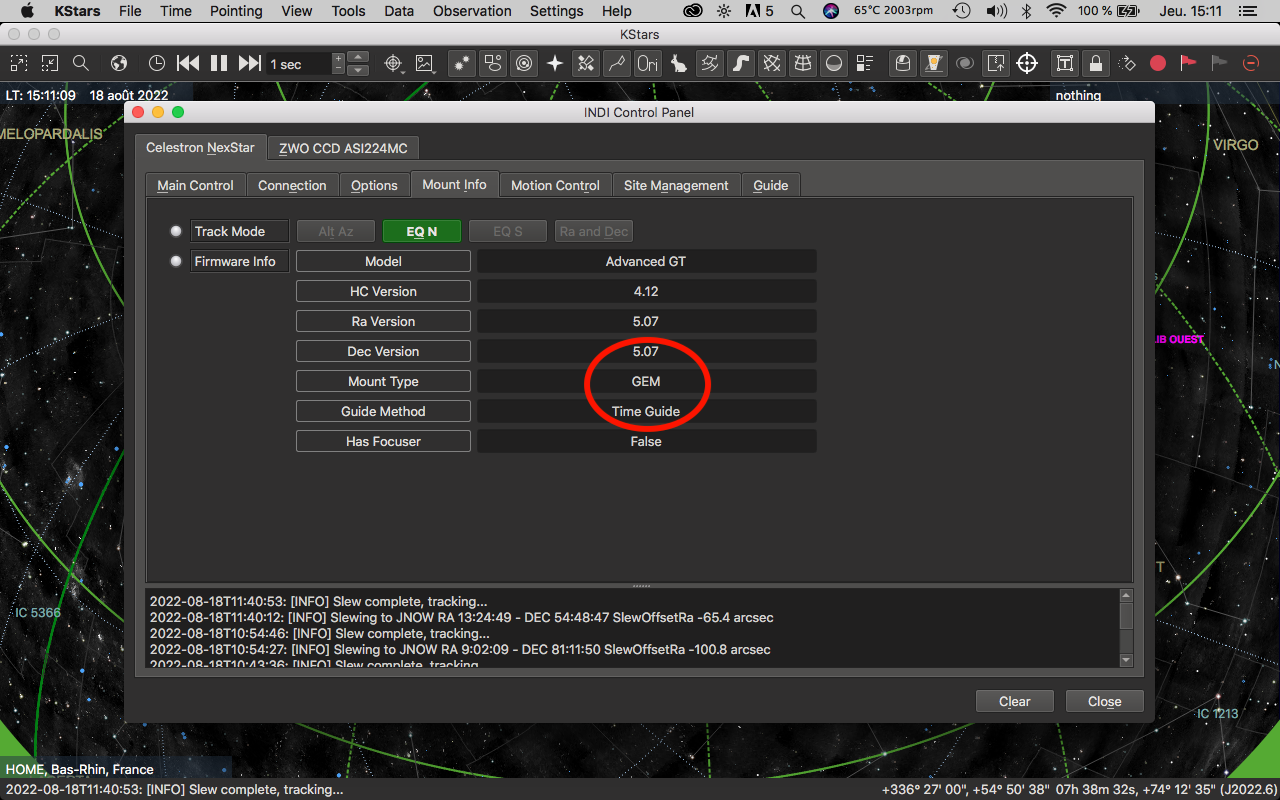Decrease time step with the down arrow

click(x=358, y=70)
